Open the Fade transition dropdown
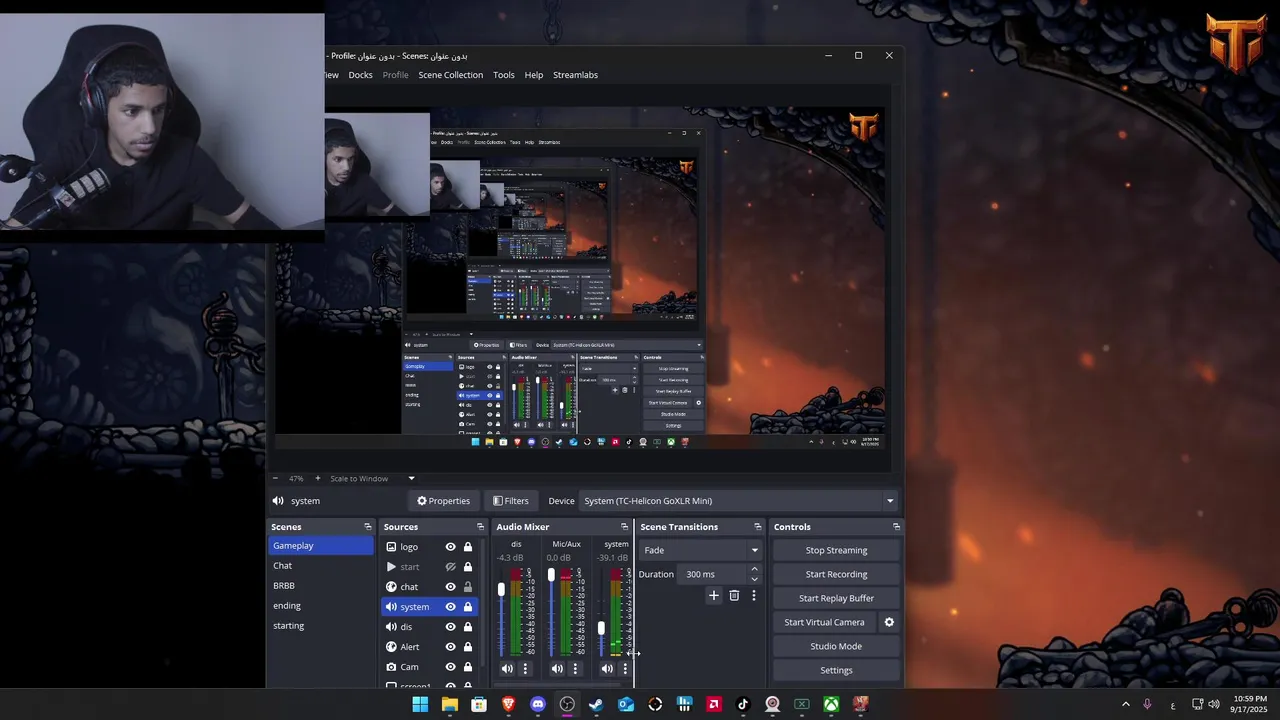This screenshot has height=720, width=1280. coord(700,550)
